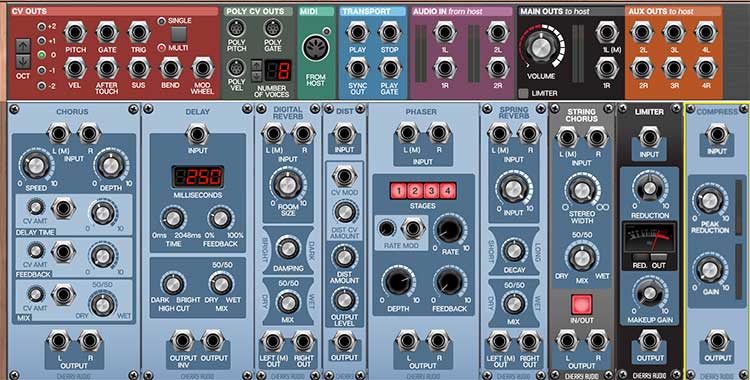Click the PITCH CV output jack
The width and height of the screenshot is (750, 380).
point(75,33)
